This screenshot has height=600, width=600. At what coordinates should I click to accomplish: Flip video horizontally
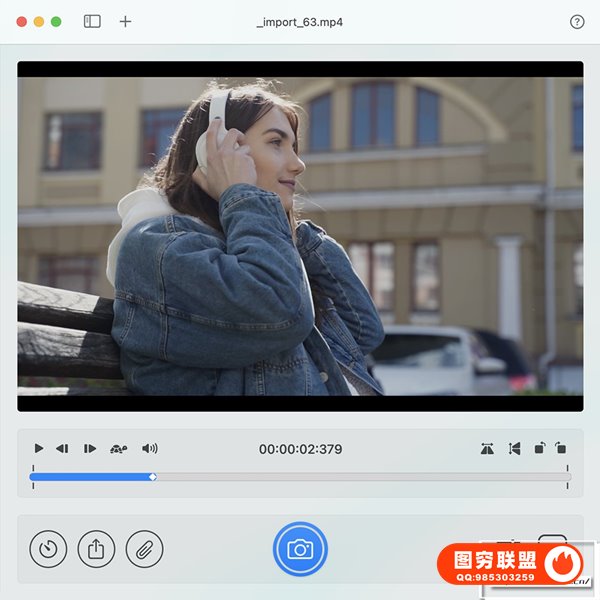coord(487,449)
